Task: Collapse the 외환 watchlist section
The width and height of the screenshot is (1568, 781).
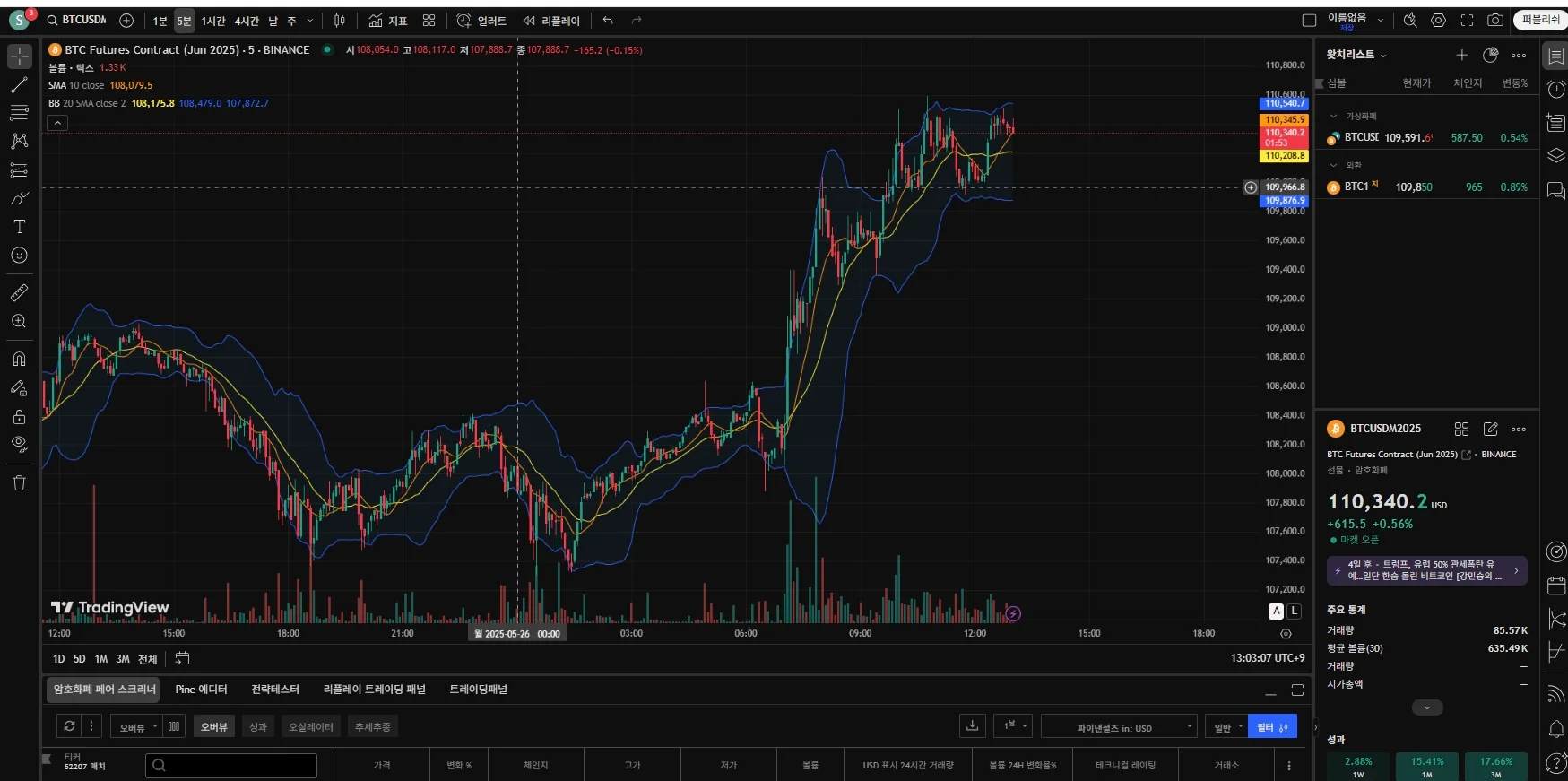Action: pyautogui.click(x=1333, y=165)
